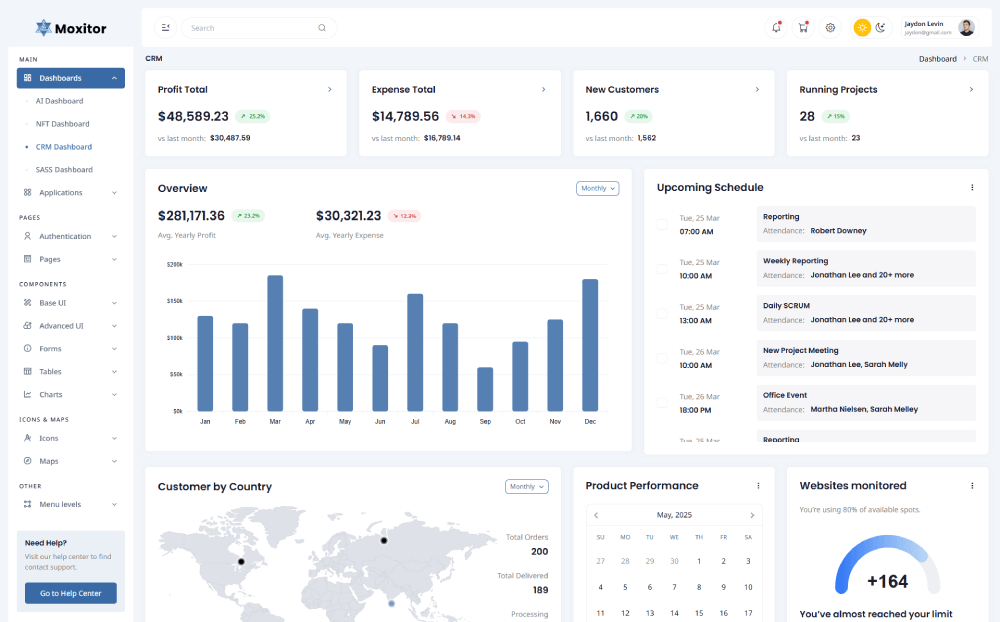Switch to dark mode moon toggle

[881, 28]
